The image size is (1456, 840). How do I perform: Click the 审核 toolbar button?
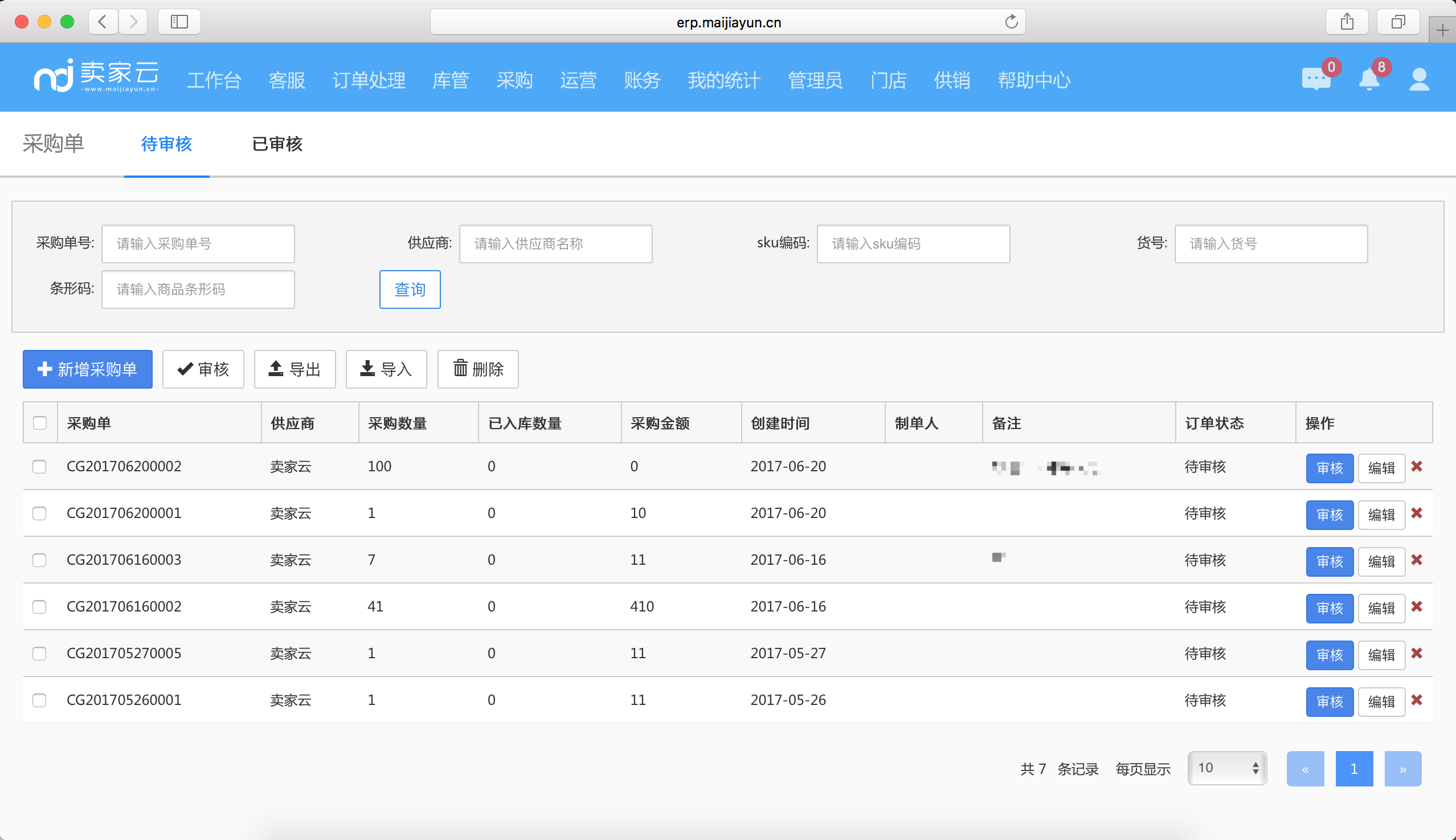coord(203,369)
